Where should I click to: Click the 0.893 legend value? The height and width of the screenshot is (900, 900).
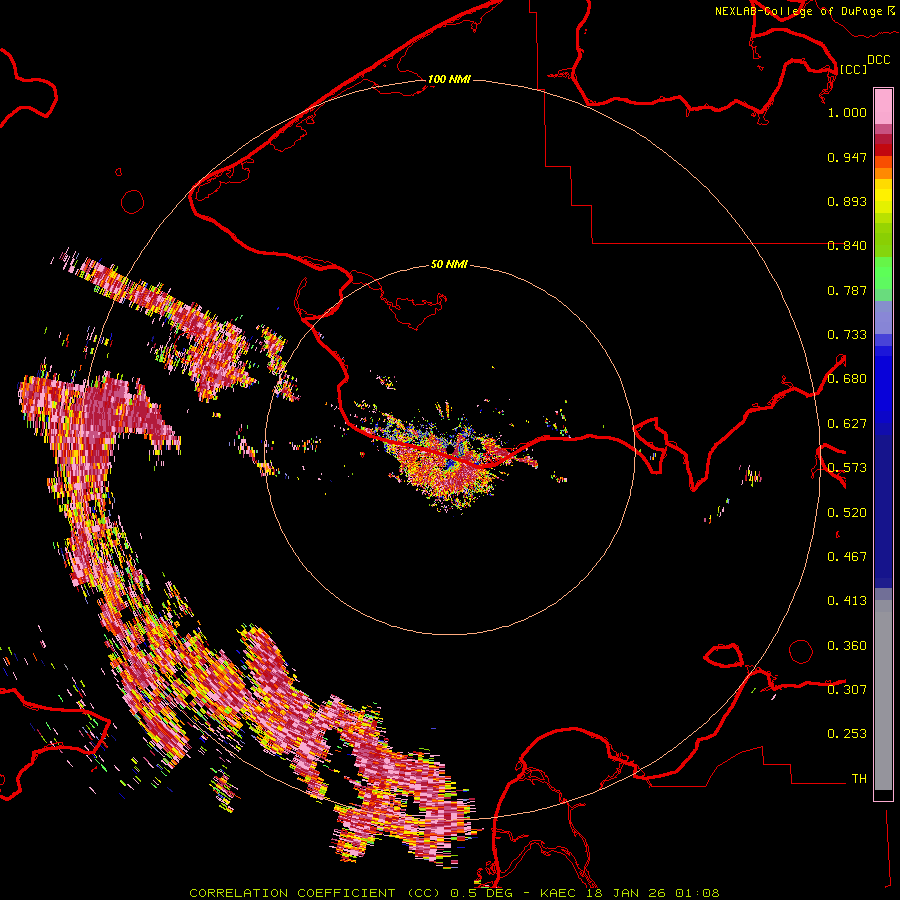(x=847, y=201)
